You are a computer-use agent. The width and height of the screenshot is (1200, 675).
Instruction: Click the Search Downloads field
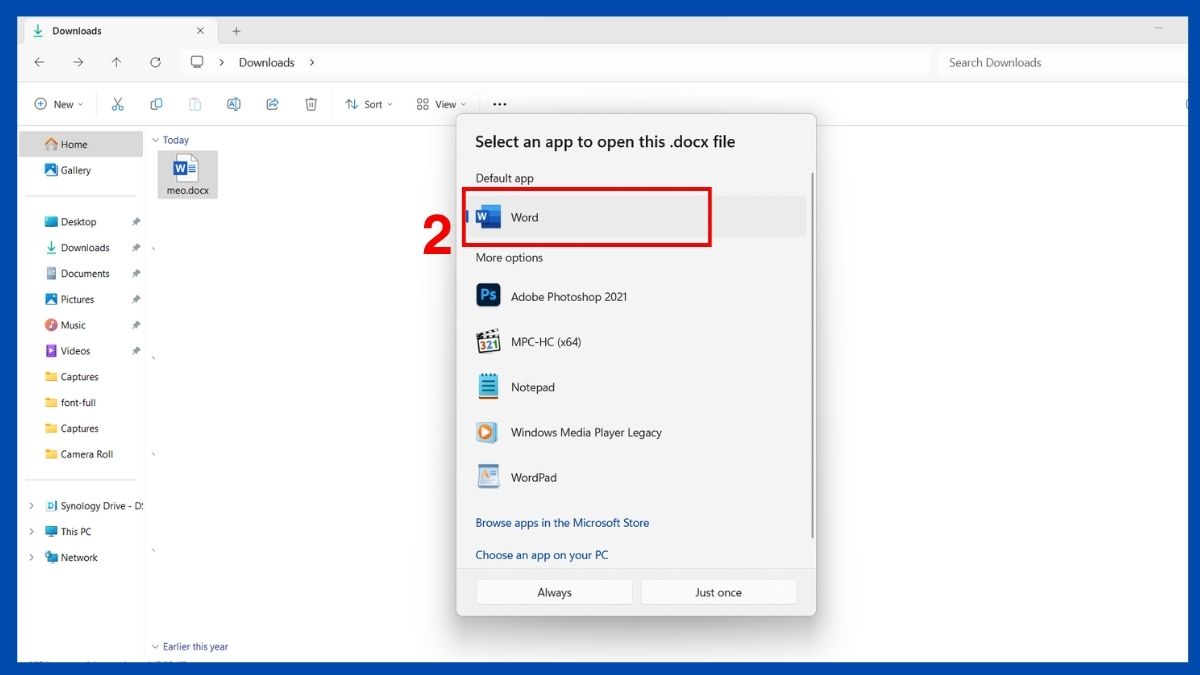[x=1060, y=62]
